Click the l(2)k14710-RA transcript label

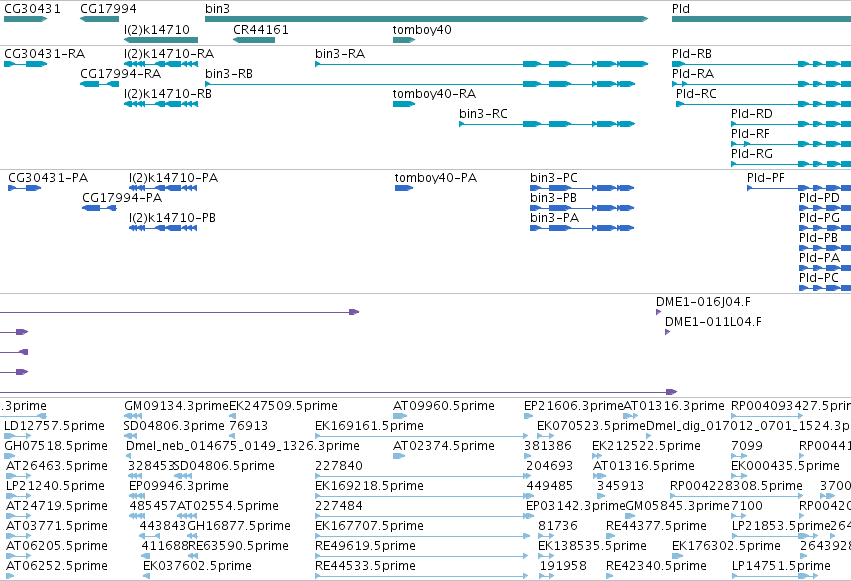tap(169, 54)
